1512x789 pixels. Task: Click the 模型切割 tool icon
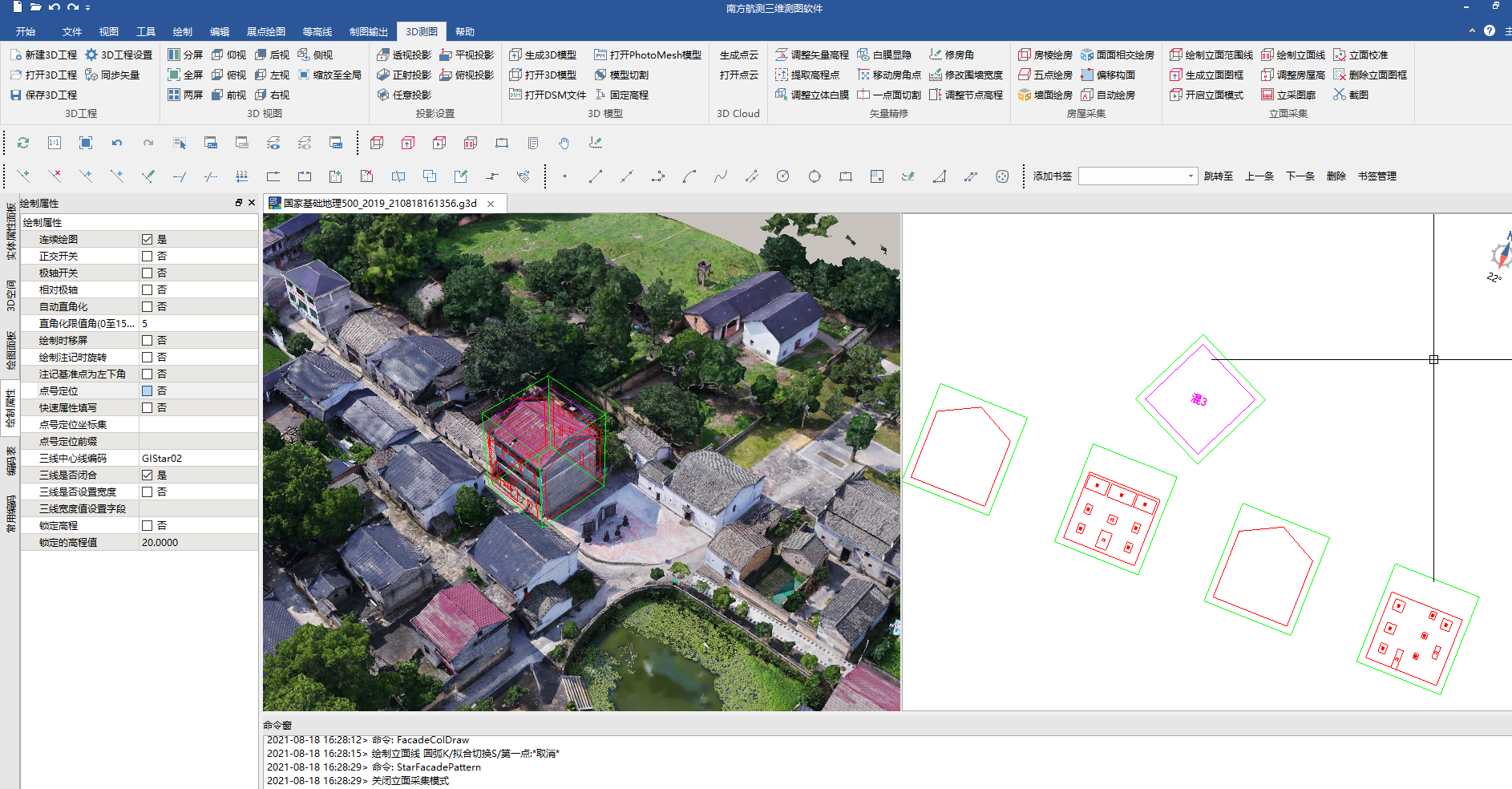(600, 75)
